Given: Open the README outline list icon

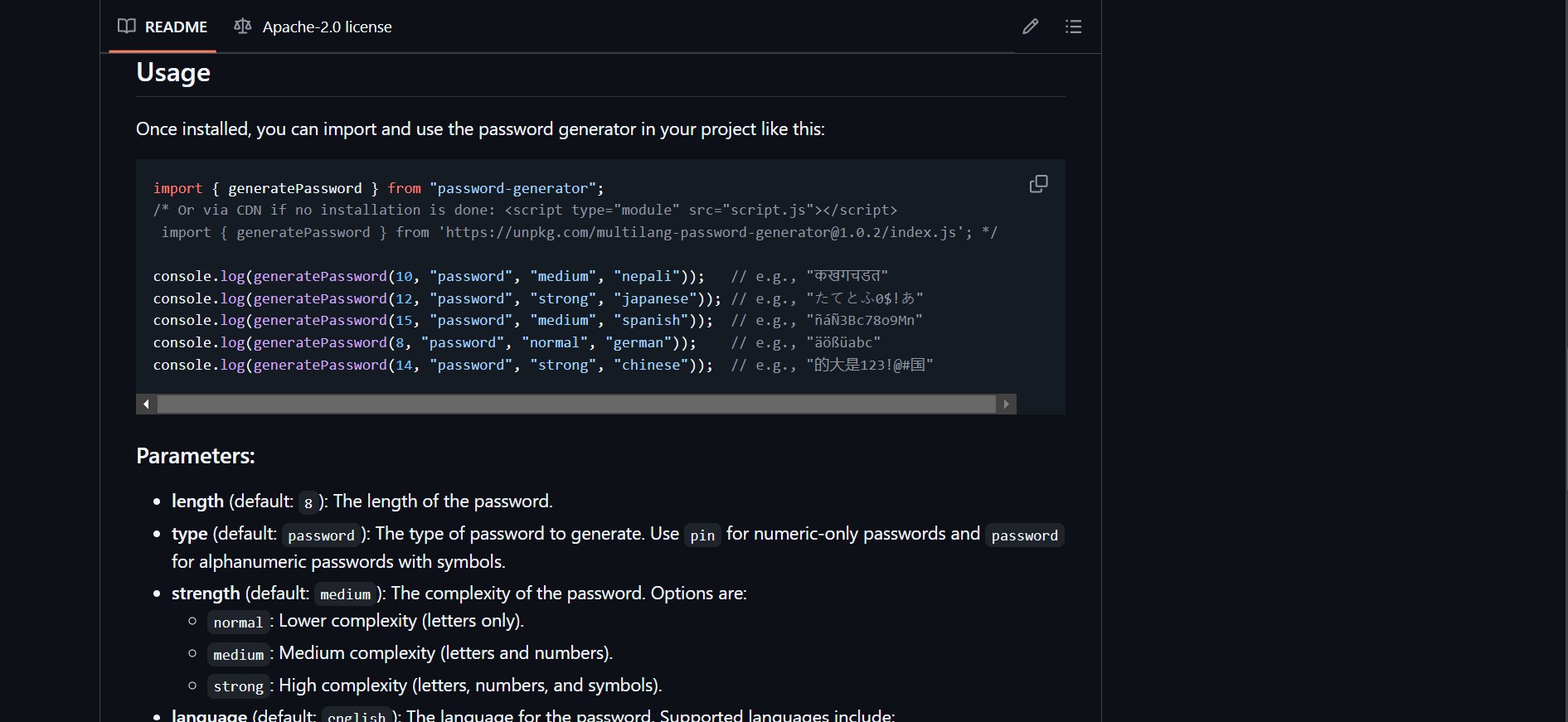Looking at the screenshot, I should coord(1073,27).
